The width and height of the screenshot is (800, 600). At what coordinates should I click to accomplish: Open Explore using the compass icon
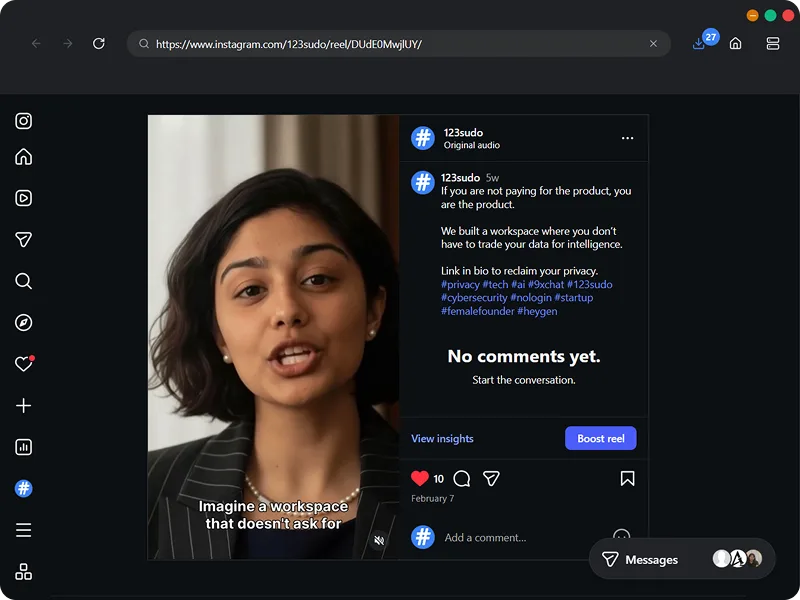point(24,322)
